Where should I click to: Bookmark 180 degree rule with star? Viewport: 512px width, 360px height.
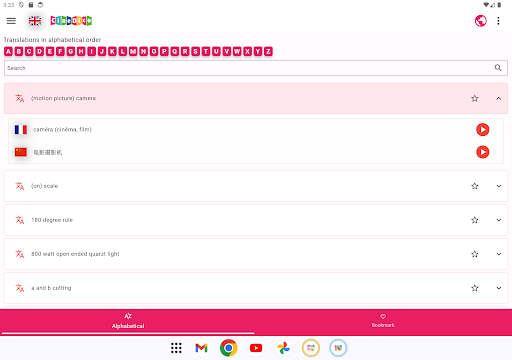[475, 220]
